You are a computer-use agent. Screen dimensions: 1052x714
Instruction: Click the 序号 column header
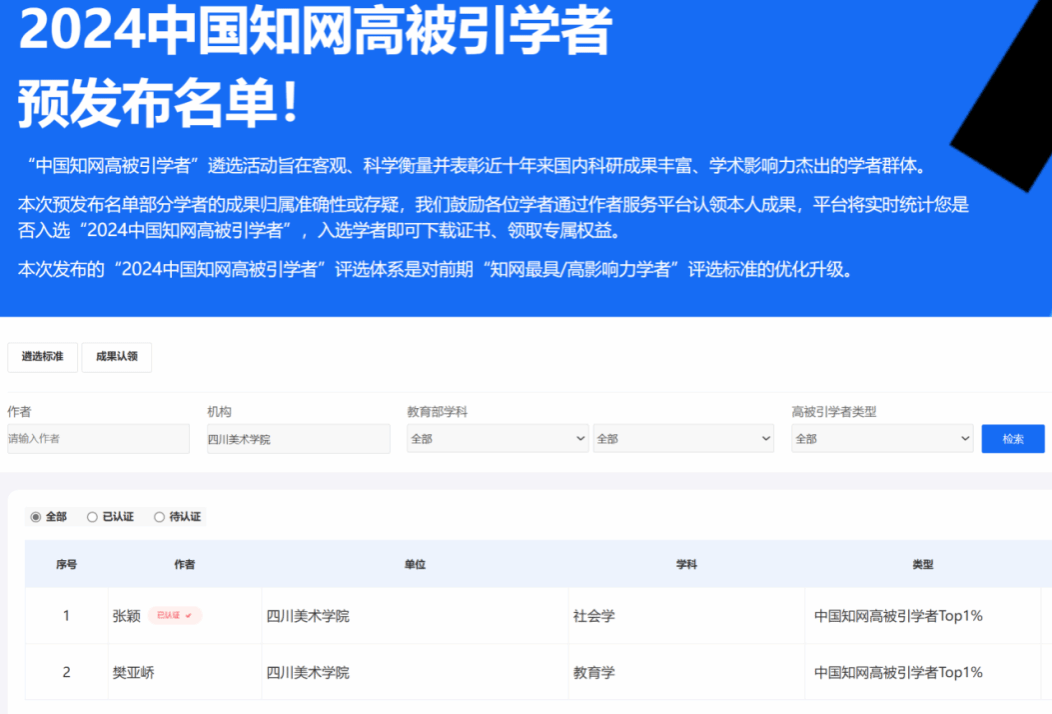(66, 565)
